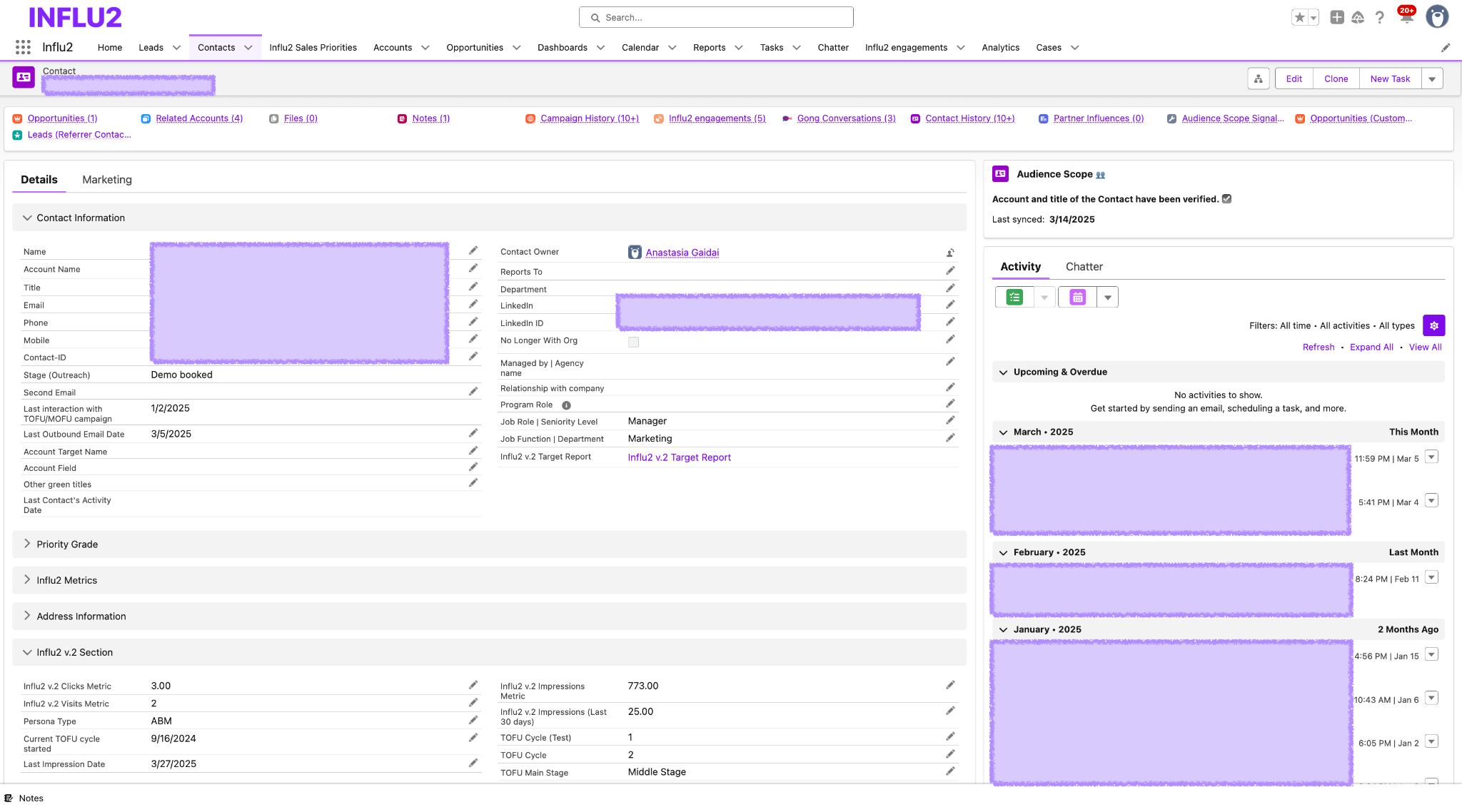
Task: Click the global Search box
Action: [716, 17]
